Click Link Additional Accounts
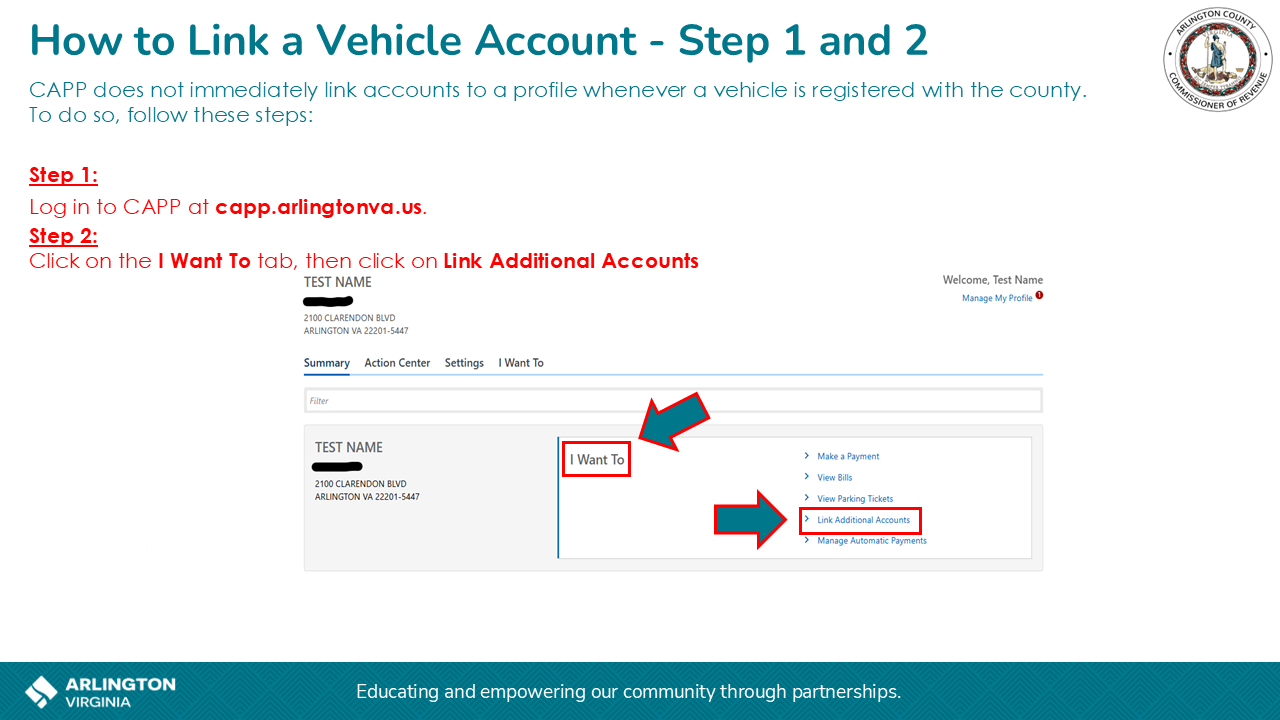The height and width of the screenshot is (720, 1280). (x=864, y=520)
